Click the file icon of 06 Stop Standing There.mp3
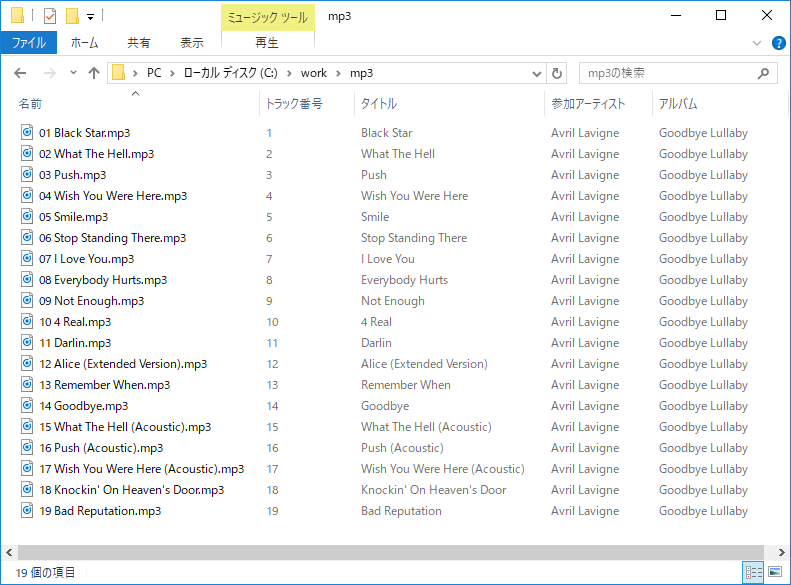 27,238
